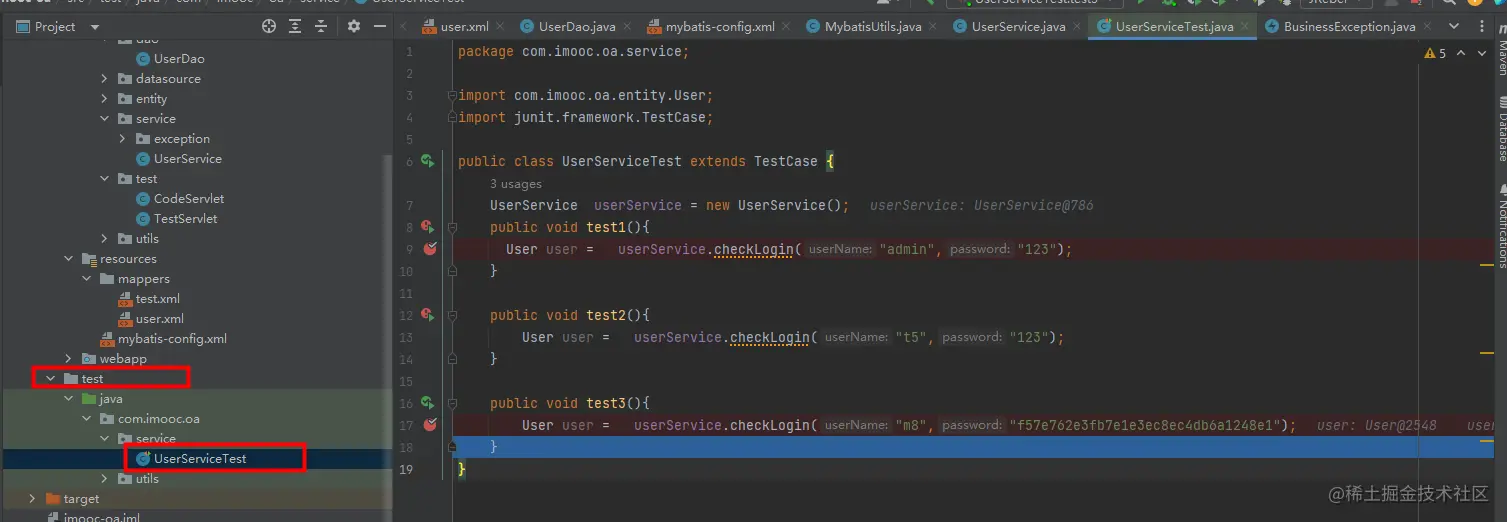Close the MybatisUtils.java tab
The image size is (1507, 522).
pos(935,27)
